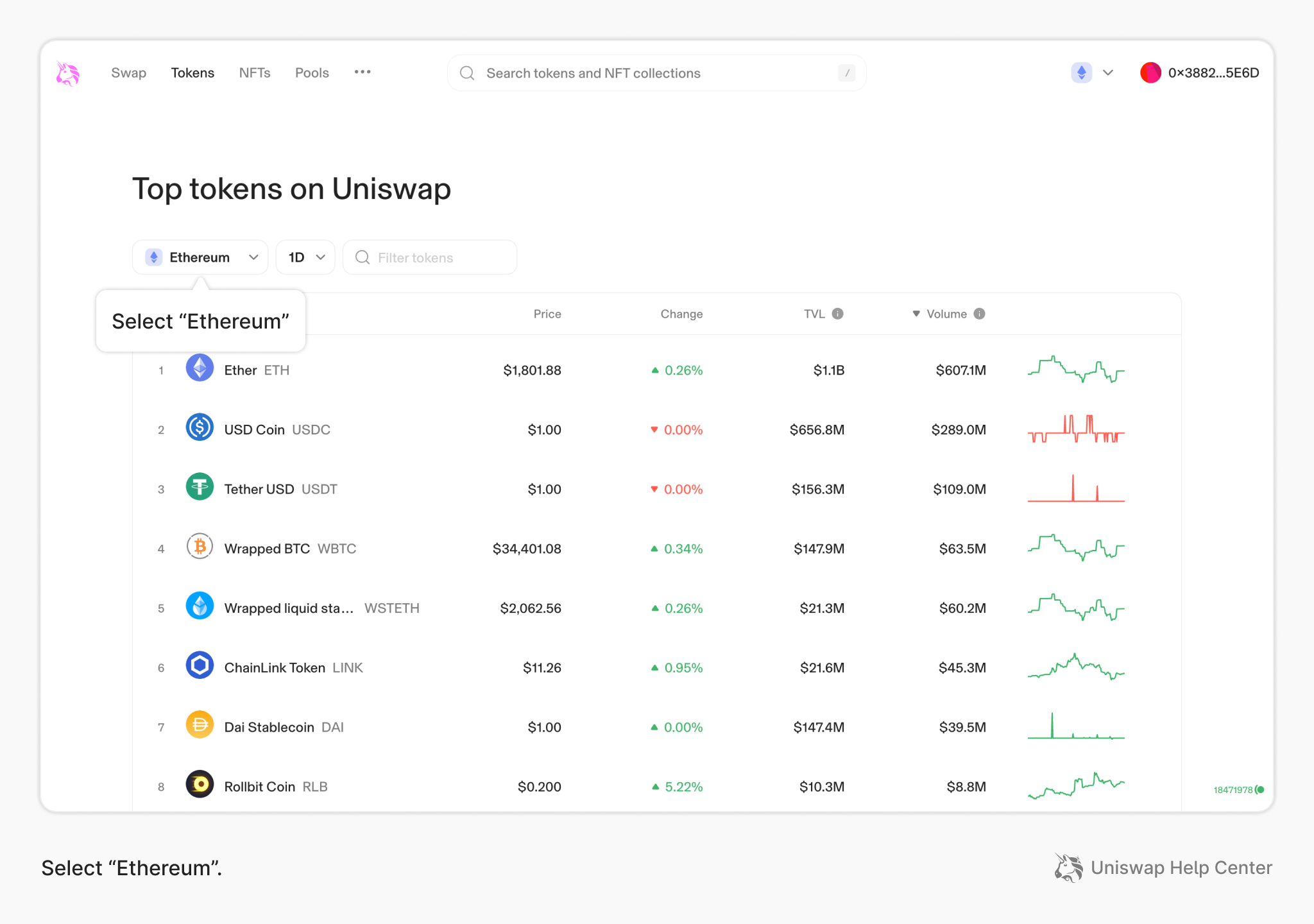Click the USD Coin TVL $656.8M

(x=817, y=430)
